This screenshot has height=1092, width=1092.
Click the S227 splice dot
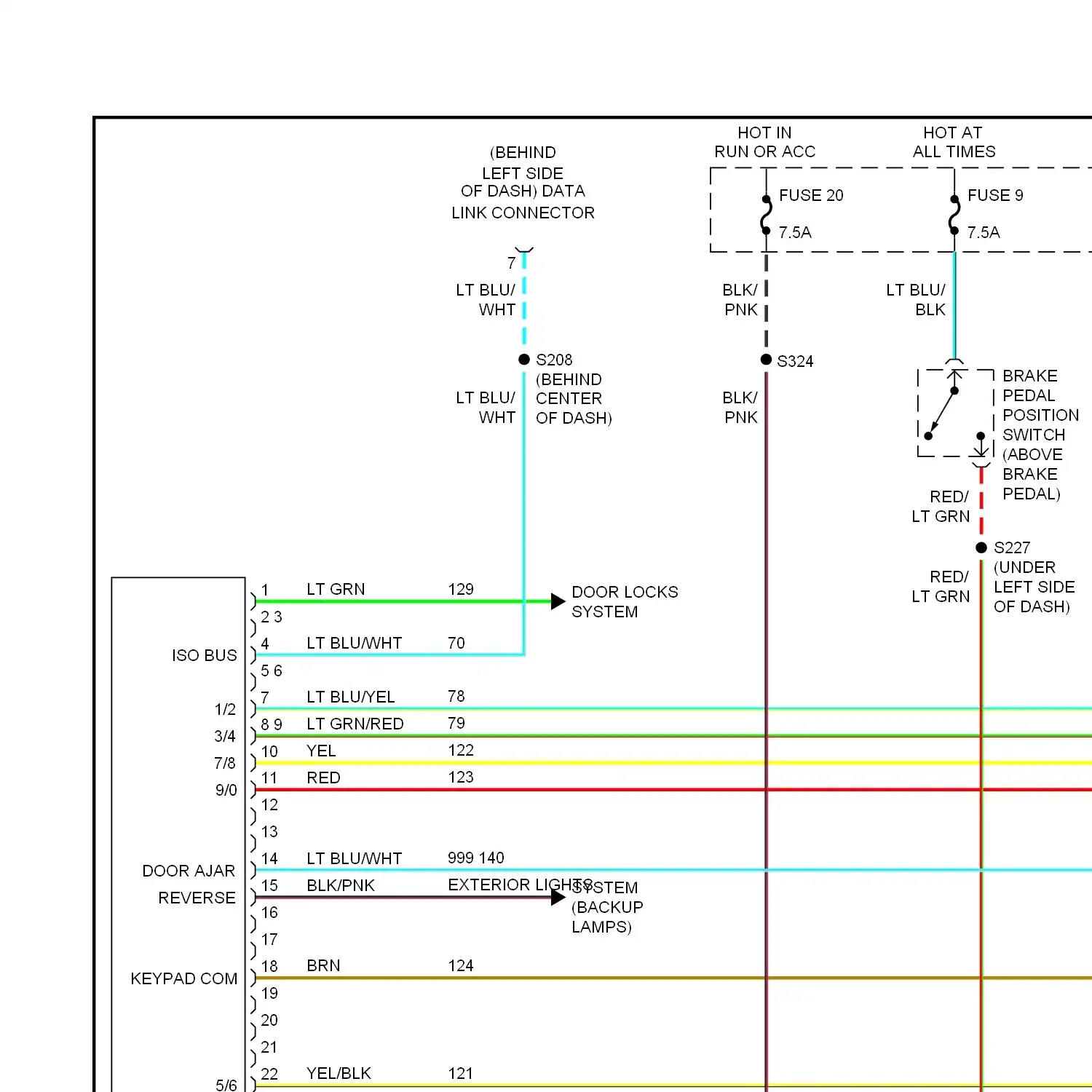click(x=981, y=547)
